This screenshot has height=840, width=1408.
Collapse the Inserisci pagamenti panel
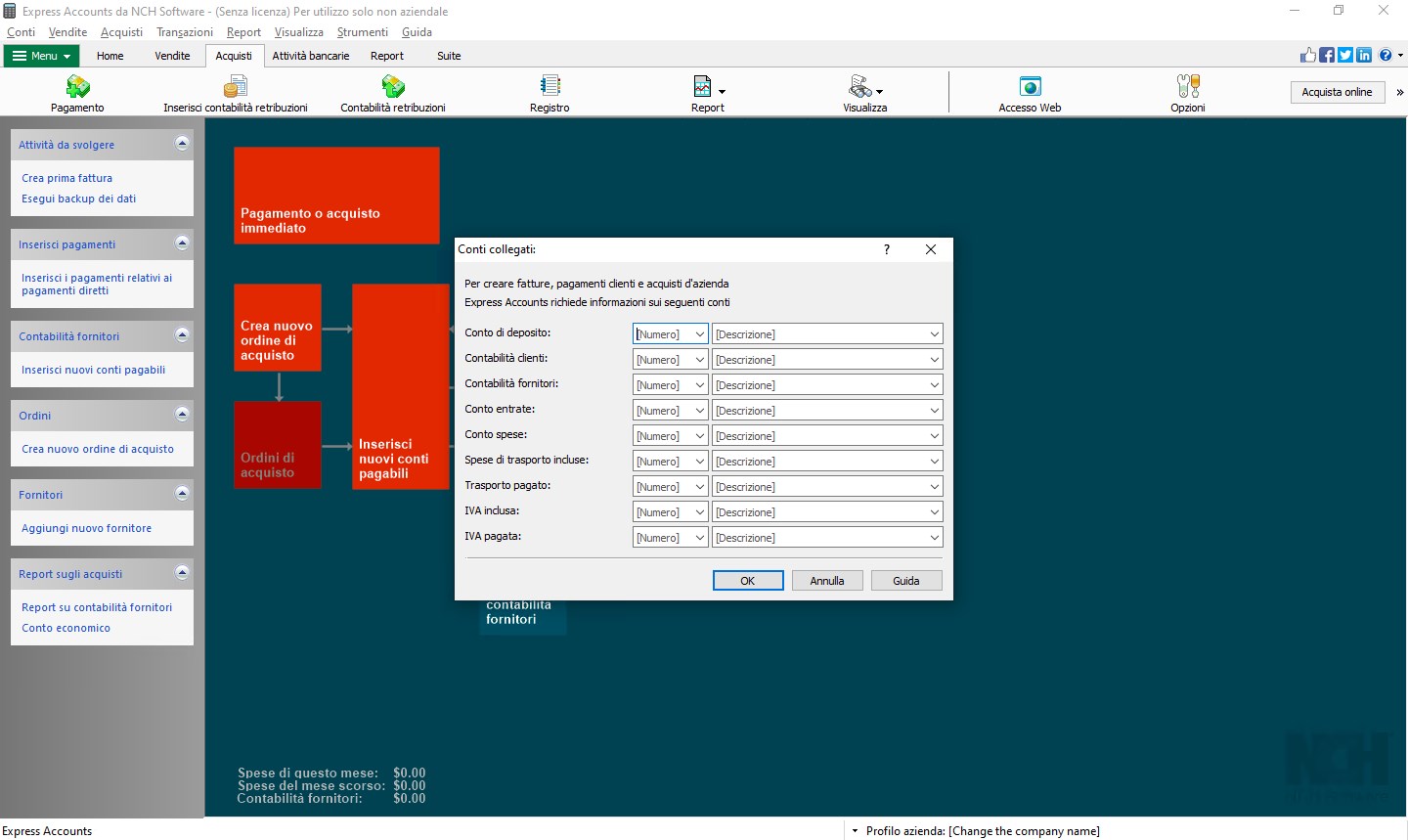182,243
